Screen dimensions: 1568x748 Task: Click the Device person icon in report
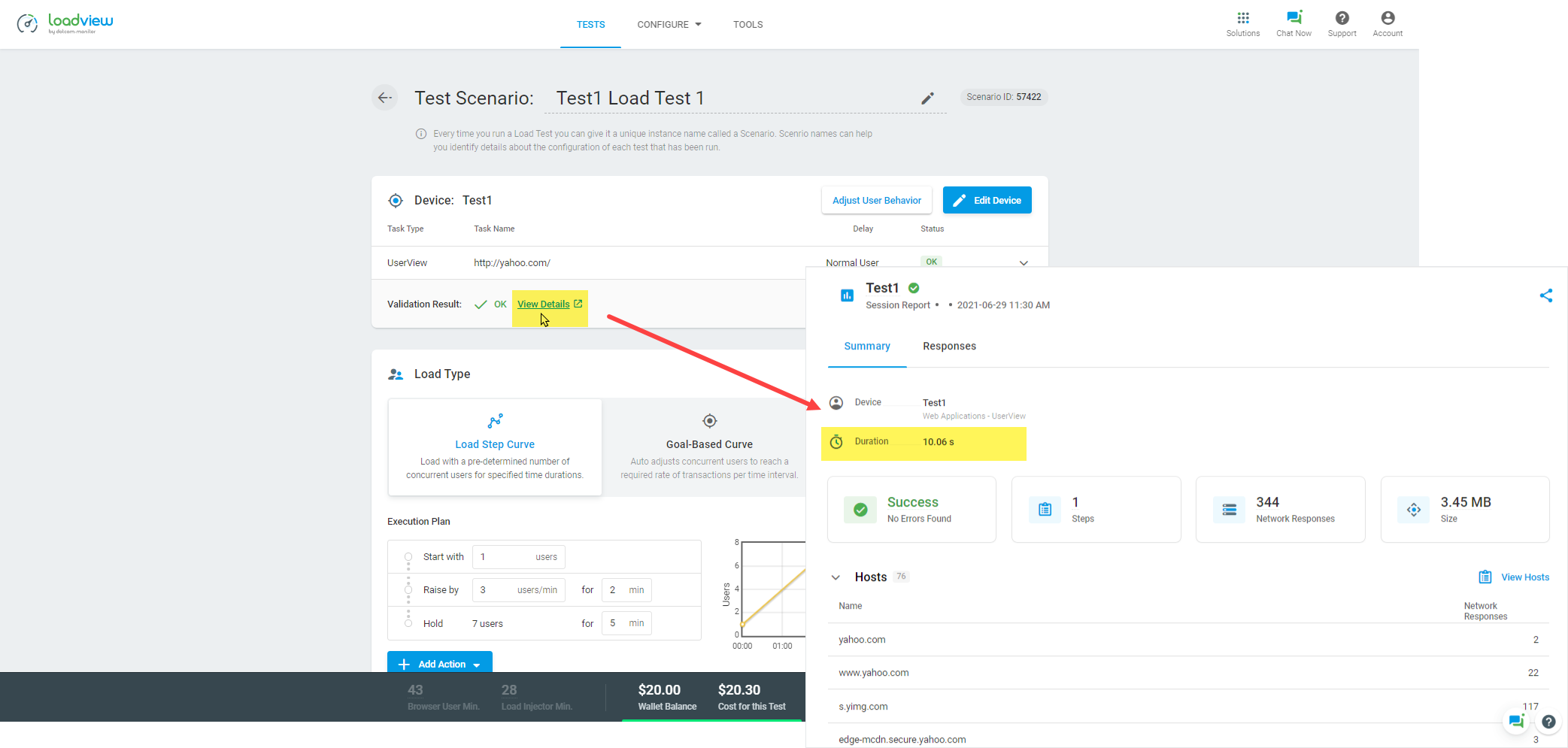pos(836,403)
